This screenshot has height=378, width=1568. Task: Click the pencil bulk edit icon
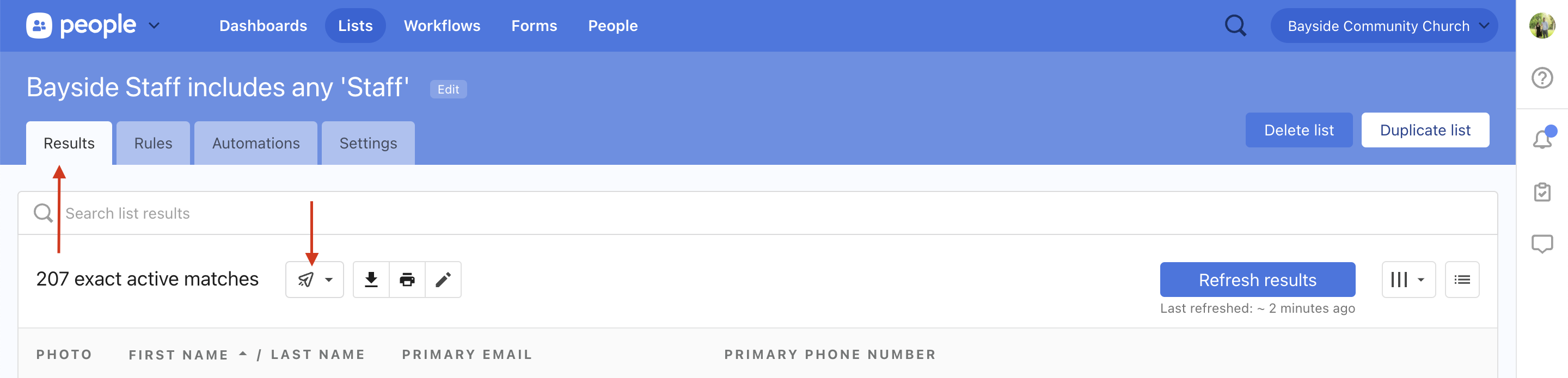[x=443, y=280]
